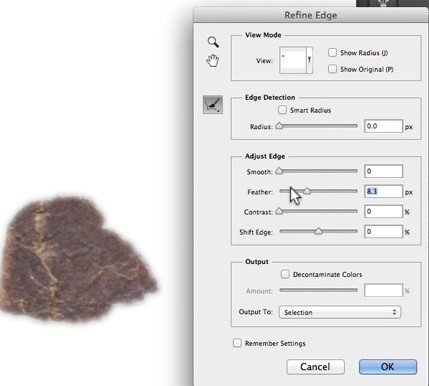Toggle Smart Radius checkbox

click(x=282, y=110)
